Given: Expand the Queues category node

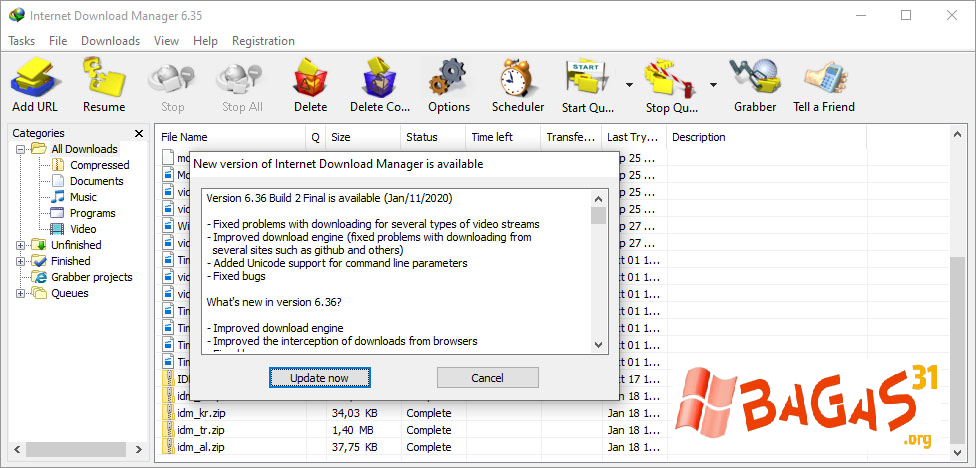Looking at the screenshot, I should 21,293.
